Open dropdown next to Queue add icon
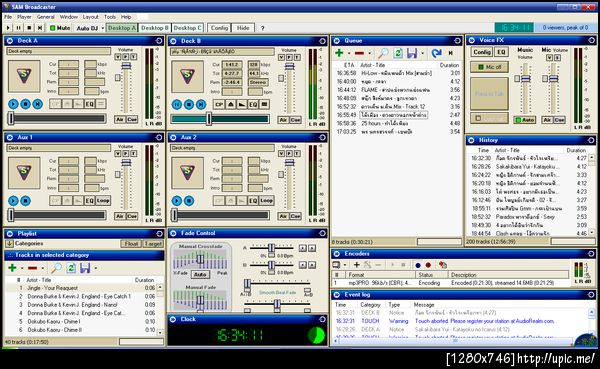This screenshot has height=369, width=600. tap(349, 54)
